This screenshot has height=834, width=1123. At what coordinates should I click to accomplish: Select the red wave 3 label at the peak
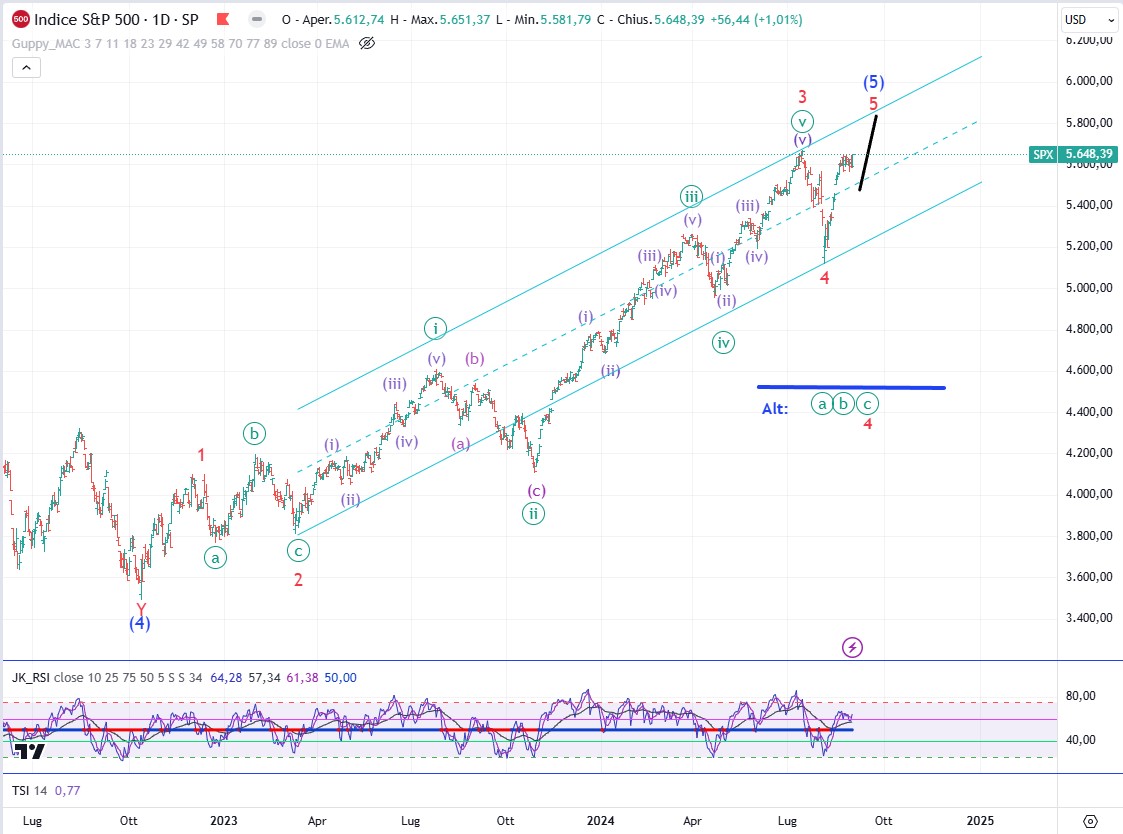pyautogui.click(x=802, y=97)
